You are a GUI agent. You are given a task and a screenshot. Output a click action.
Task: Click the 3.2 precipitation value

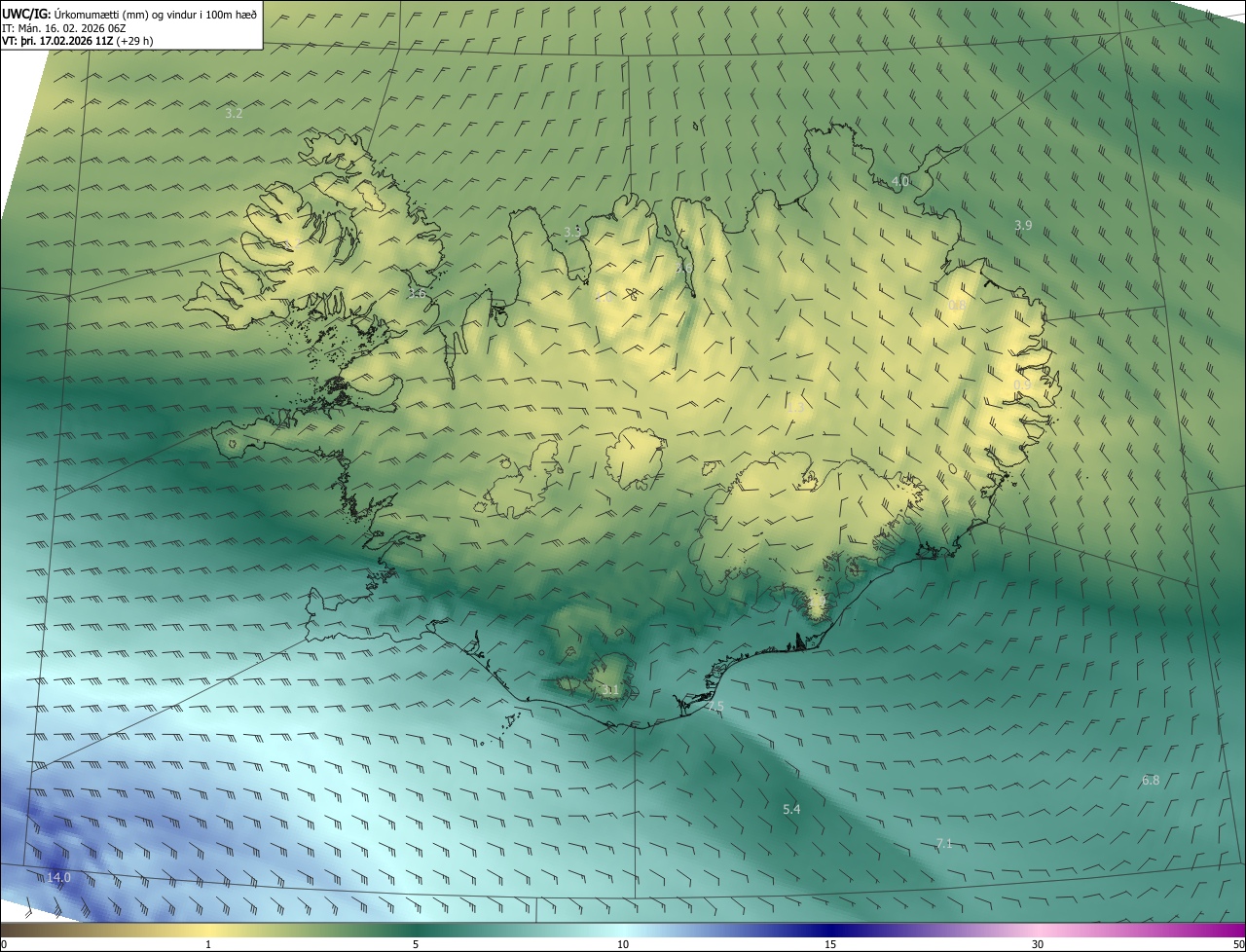coord(234,114)
